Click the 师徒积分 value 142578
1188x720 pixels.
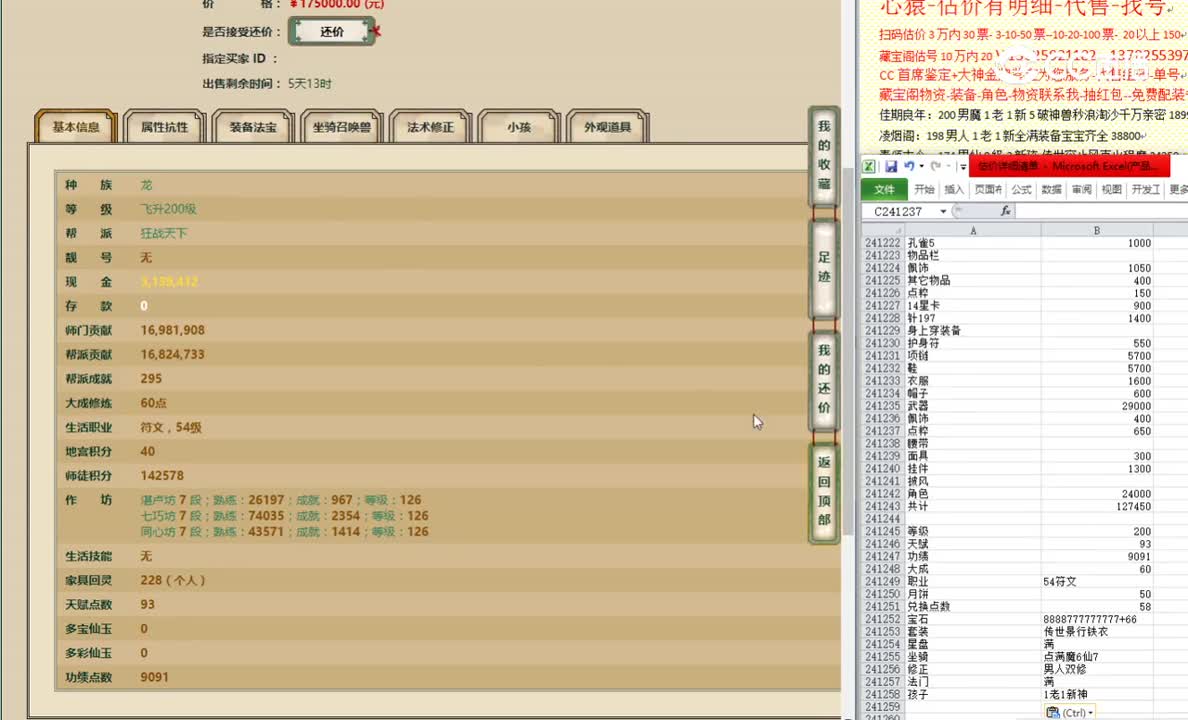(x=162, y=476)
